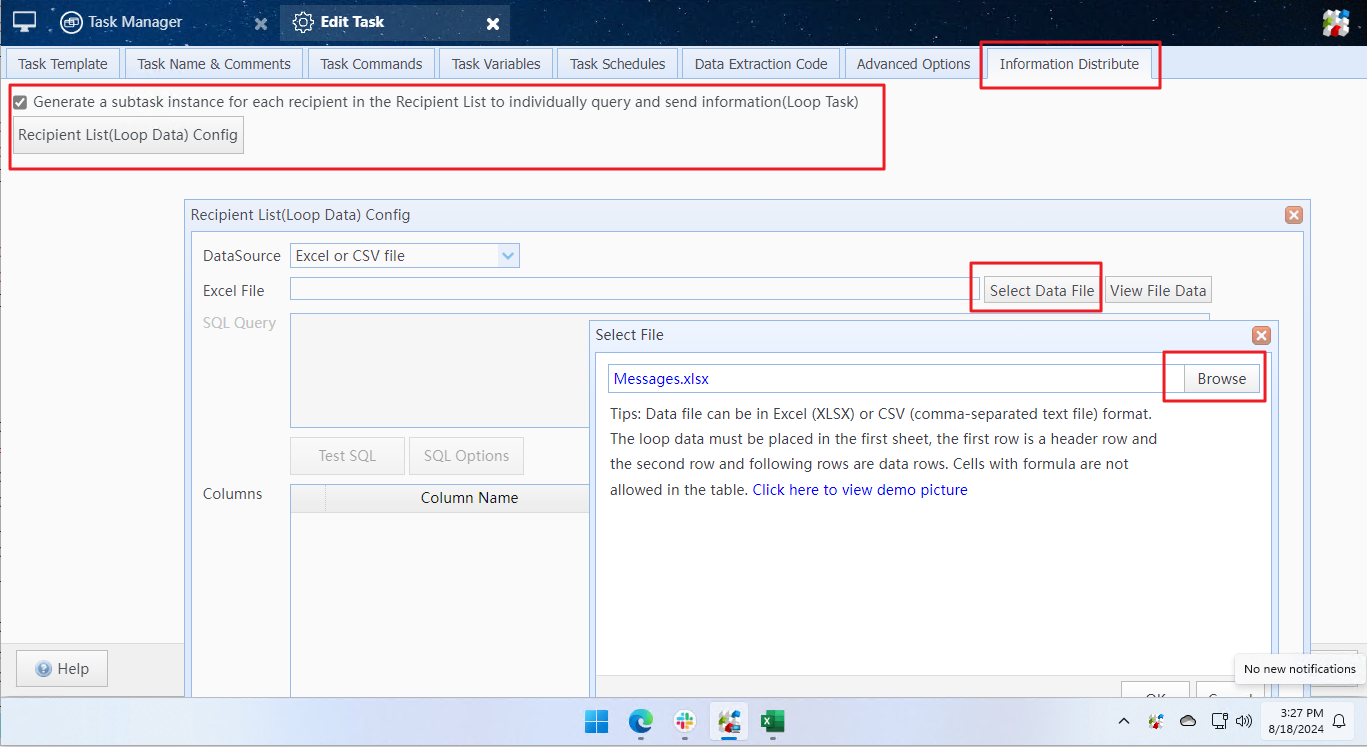Viewport: 1367px width, 747px height.
Task: Open the Windows Start menu
Action: coord(596,721)
